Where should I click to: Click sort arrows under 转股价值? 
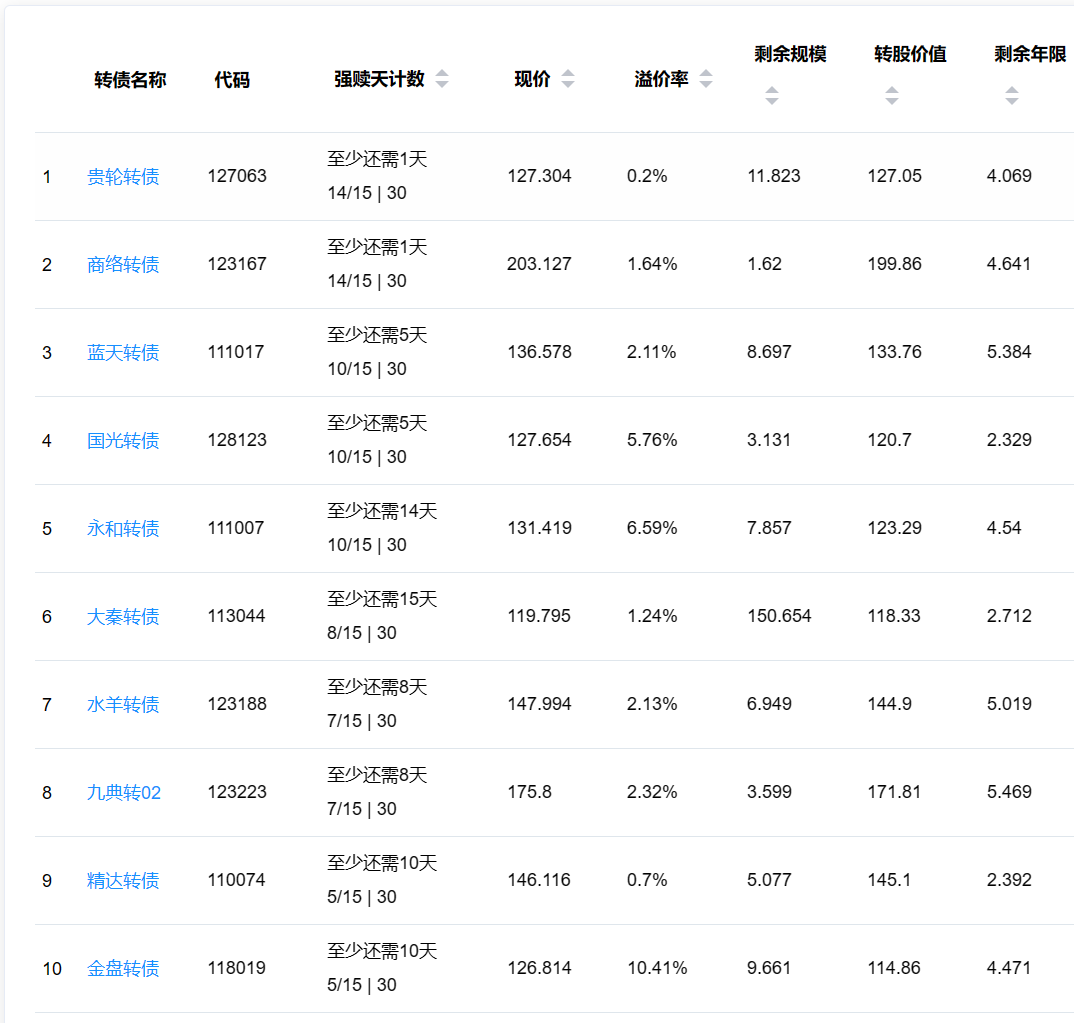[x=891, y=96]
